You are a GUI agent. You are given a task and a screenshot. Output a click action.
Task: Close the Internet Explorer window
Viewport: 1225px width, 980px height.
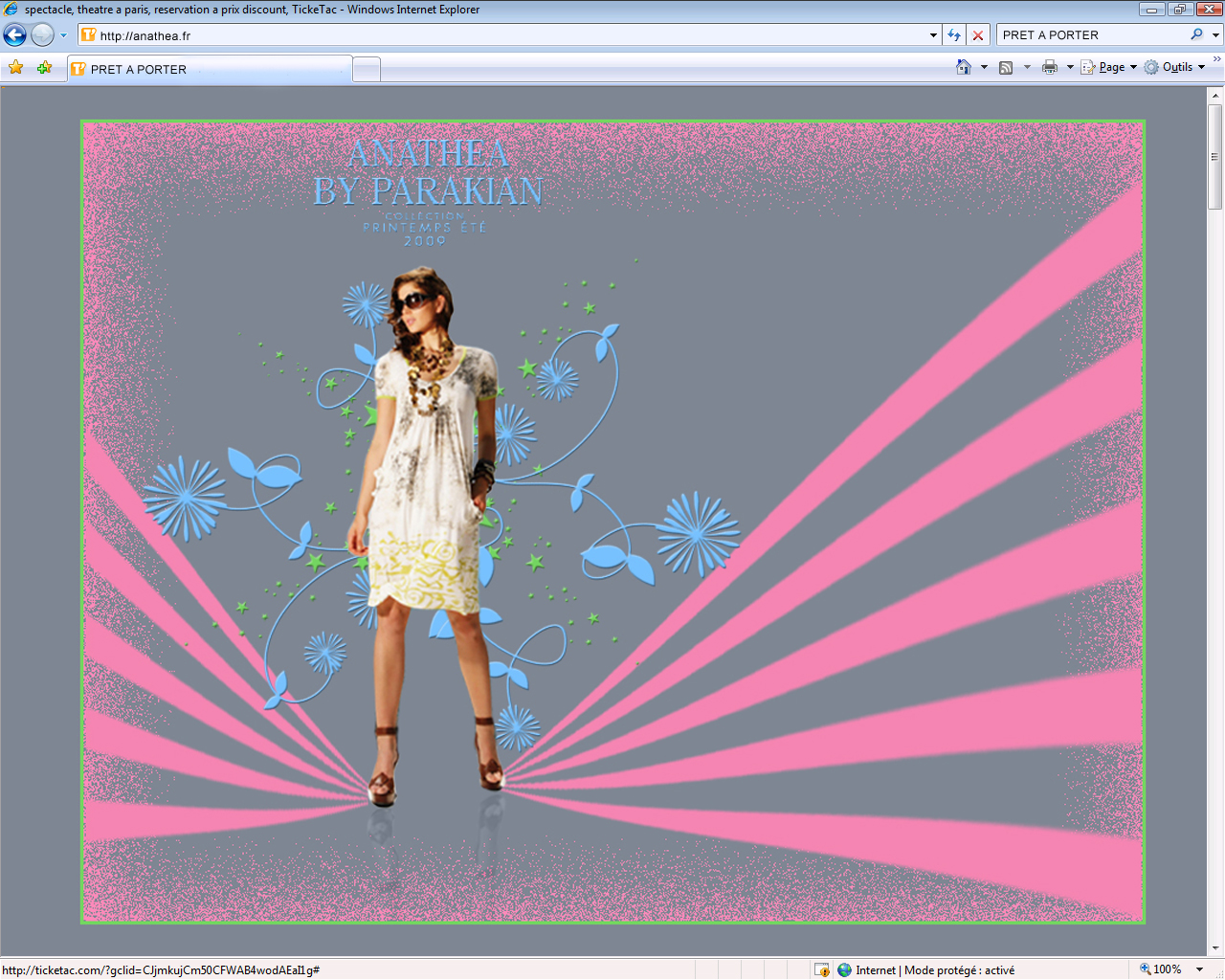[x=1208, y=10]
